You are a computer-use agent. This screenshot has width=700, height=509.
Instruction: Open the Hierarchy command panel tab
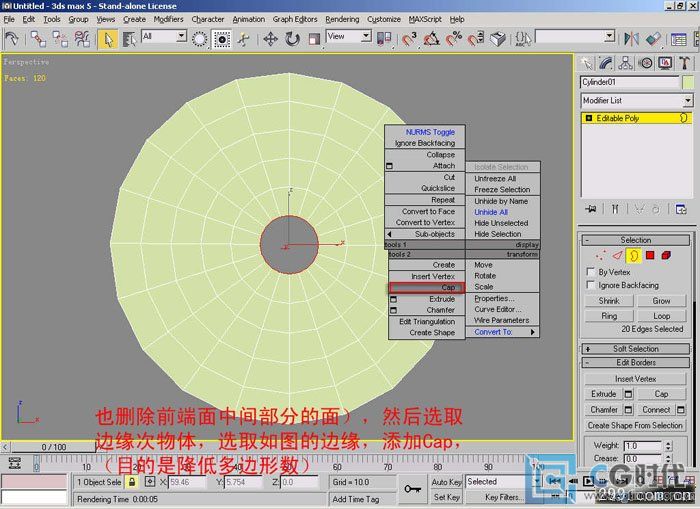point(625,63)
